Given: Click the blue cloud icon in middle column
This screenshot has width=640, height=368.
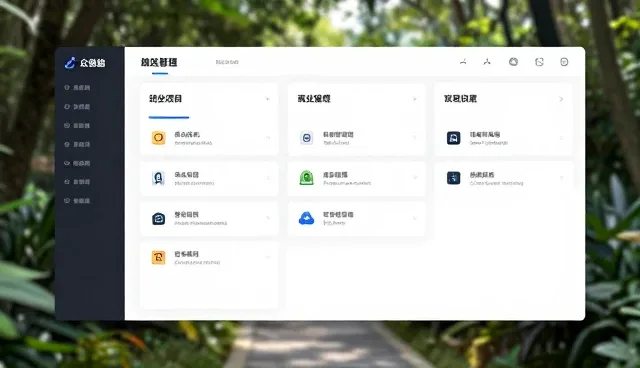Looking at the screenshot, I should click(307, 219).
